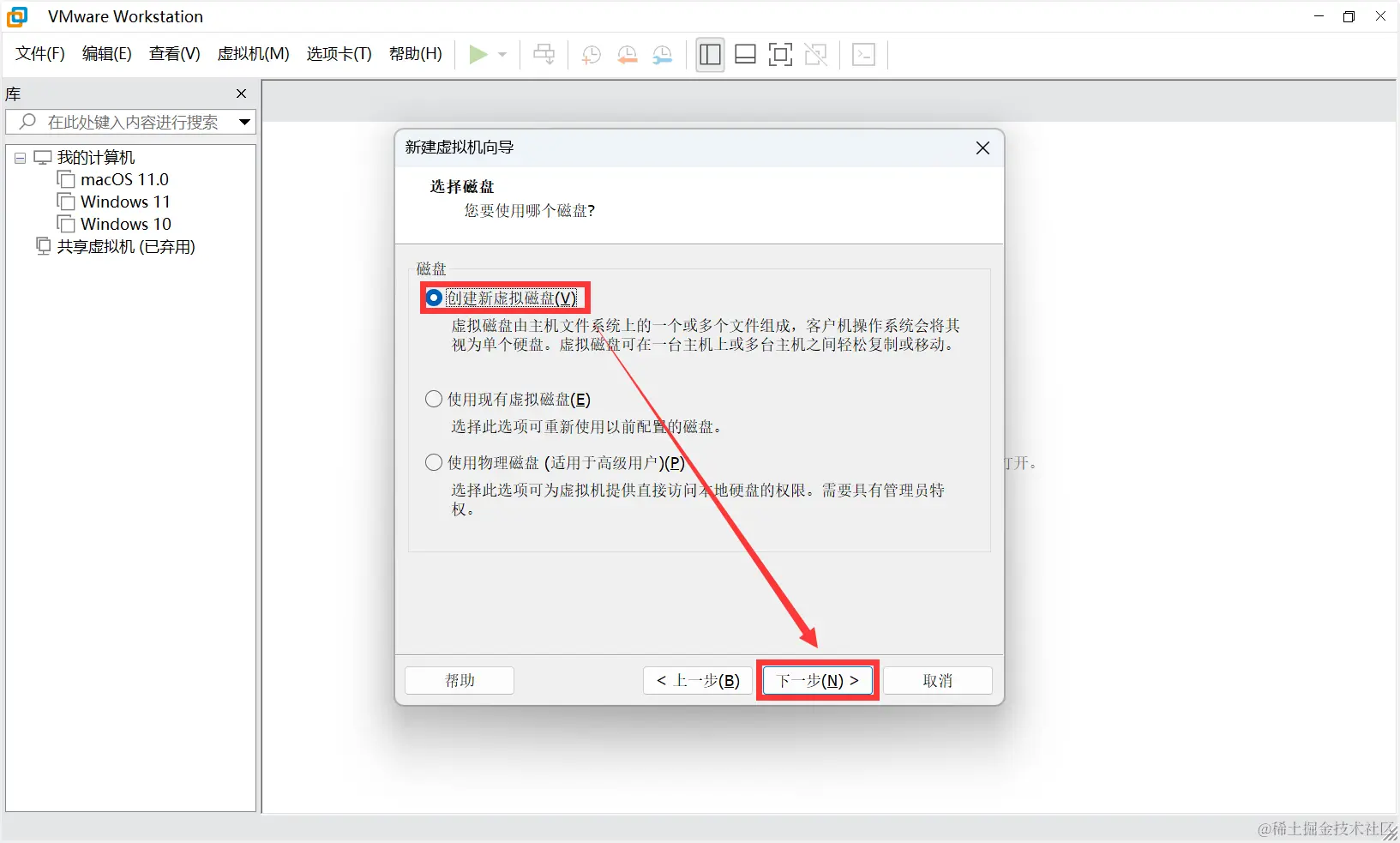1400x843 pixels.
Task: Minimize the VMware Workstation window
Action: click(1319, 16)
